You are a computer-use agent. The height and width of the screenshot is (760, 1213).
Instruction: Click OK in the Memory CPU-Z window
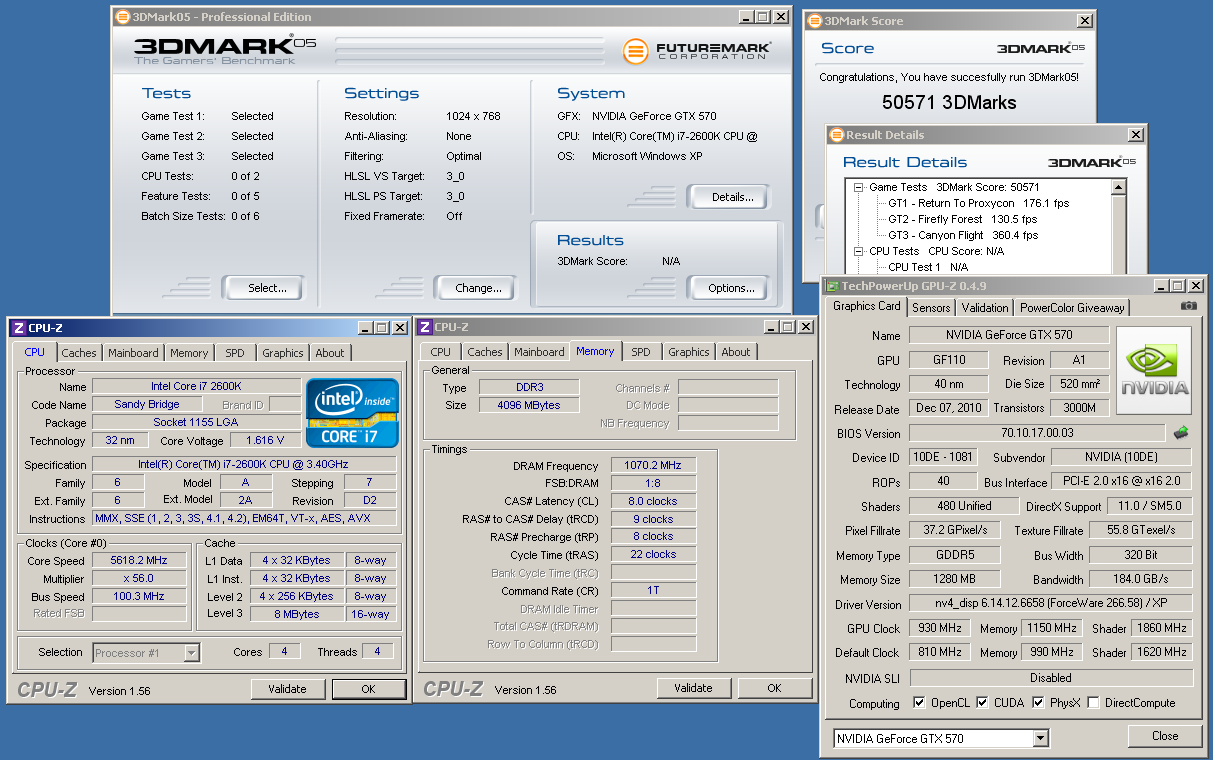(774, 688)
